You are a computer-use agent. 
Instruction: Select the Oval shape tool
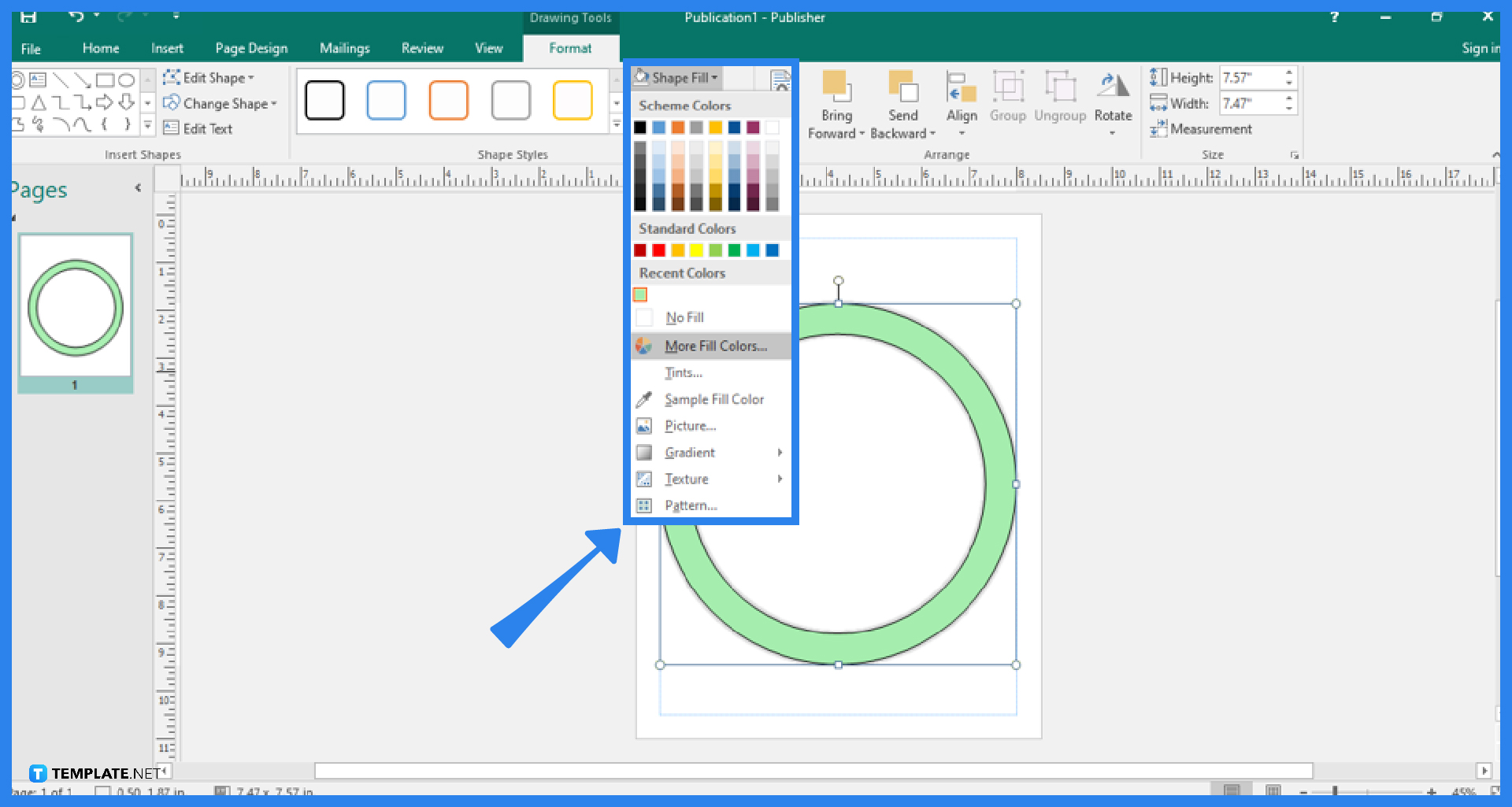[x=127, y=80]
